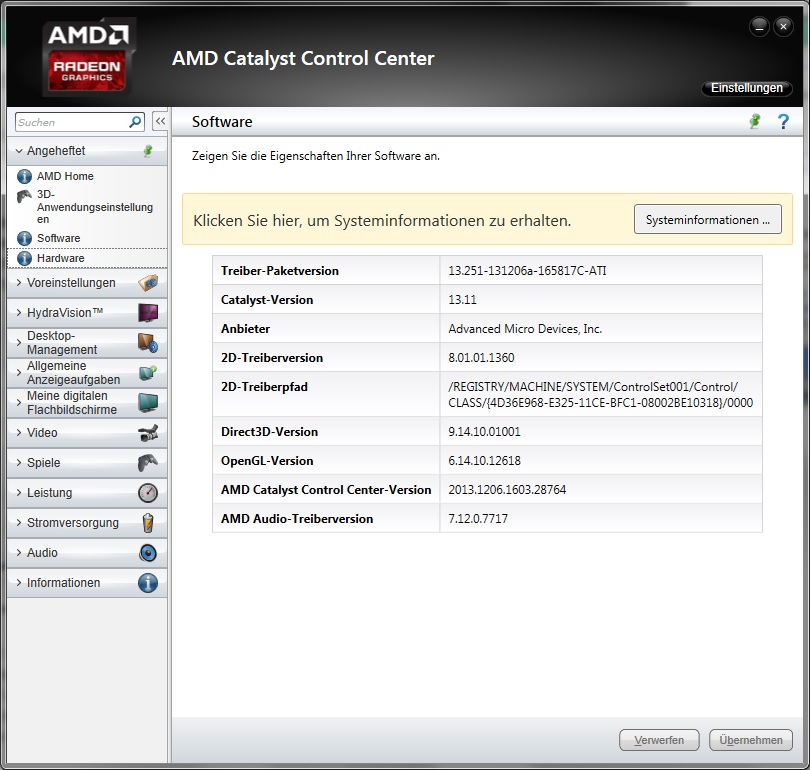Click the HydraVision monitor icon
Image resolution: width=810 pixels, height=770 pixels.
point(148,313)
